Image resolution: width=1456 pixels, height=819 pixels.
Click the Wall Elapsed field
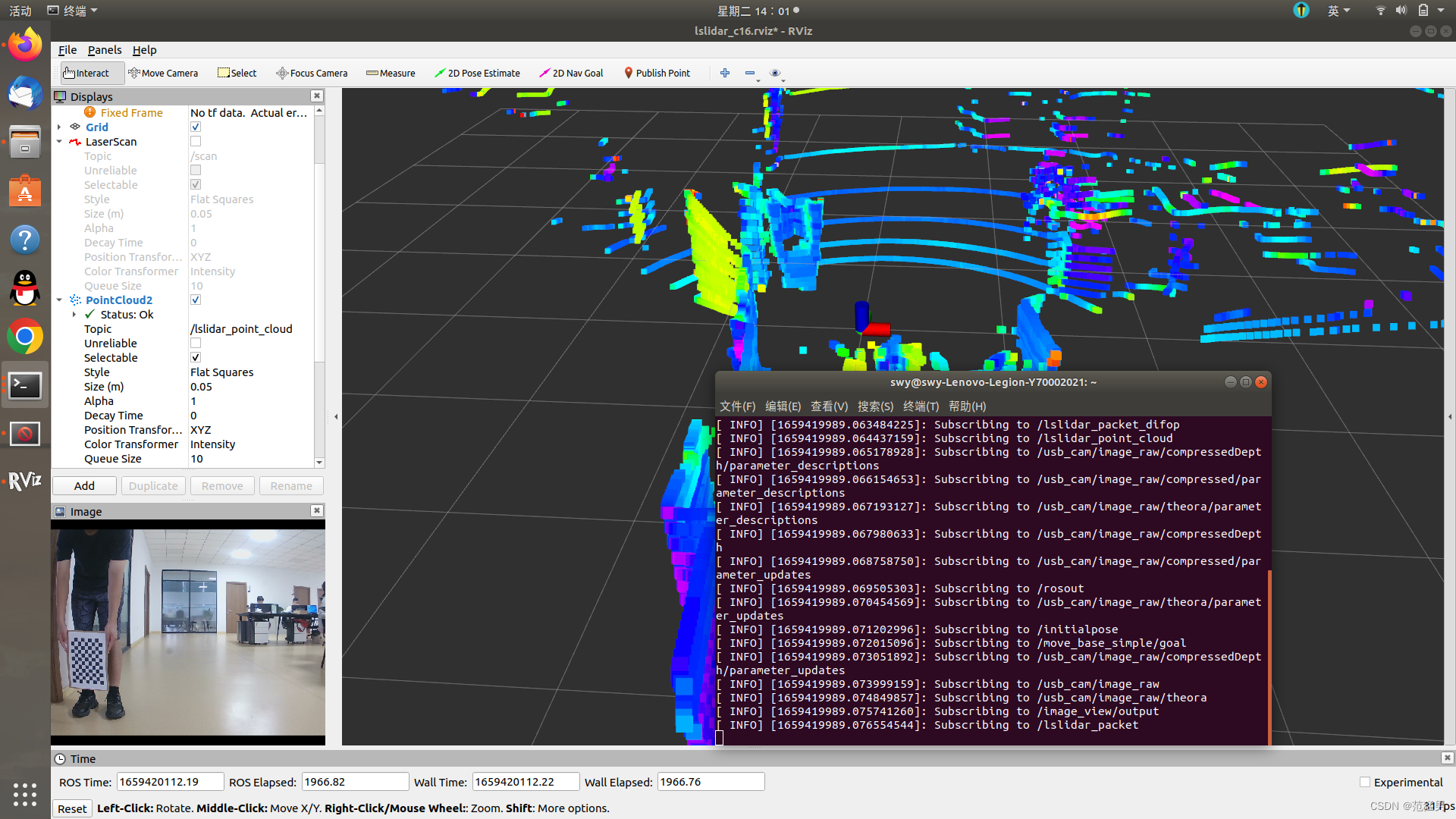(x=711, y=782)
